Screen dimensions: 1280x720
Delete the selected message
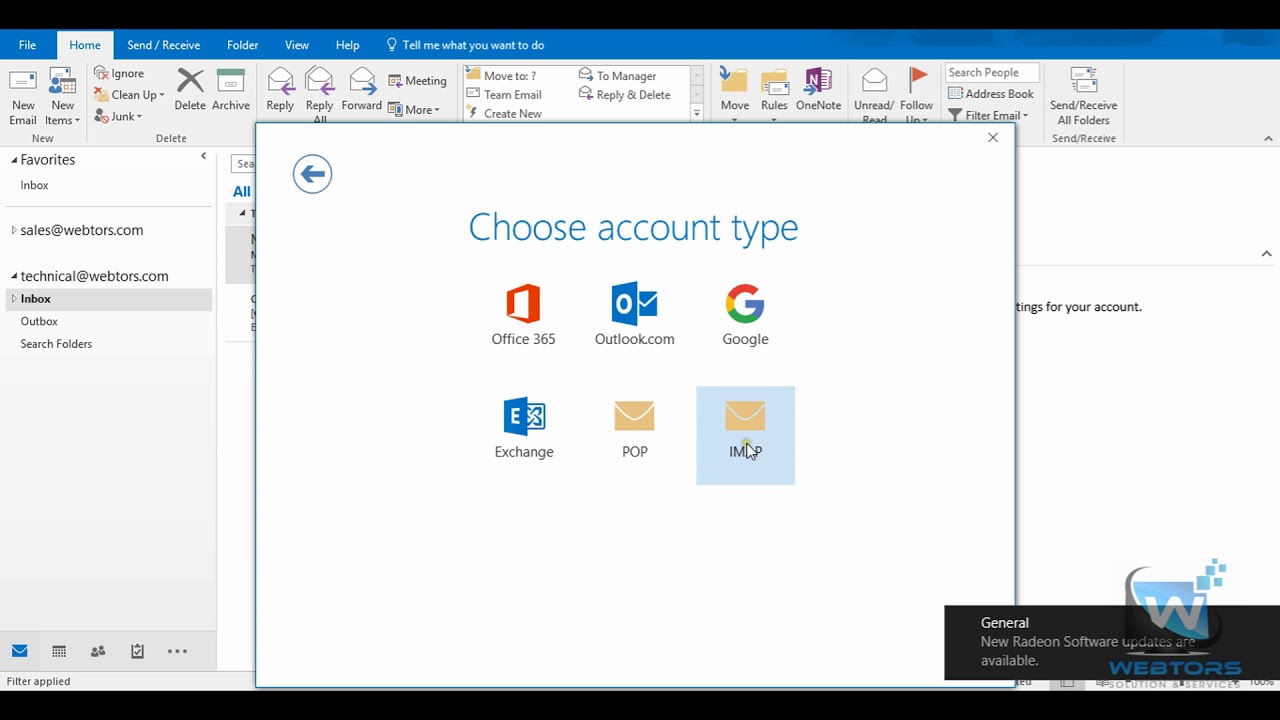190,90
